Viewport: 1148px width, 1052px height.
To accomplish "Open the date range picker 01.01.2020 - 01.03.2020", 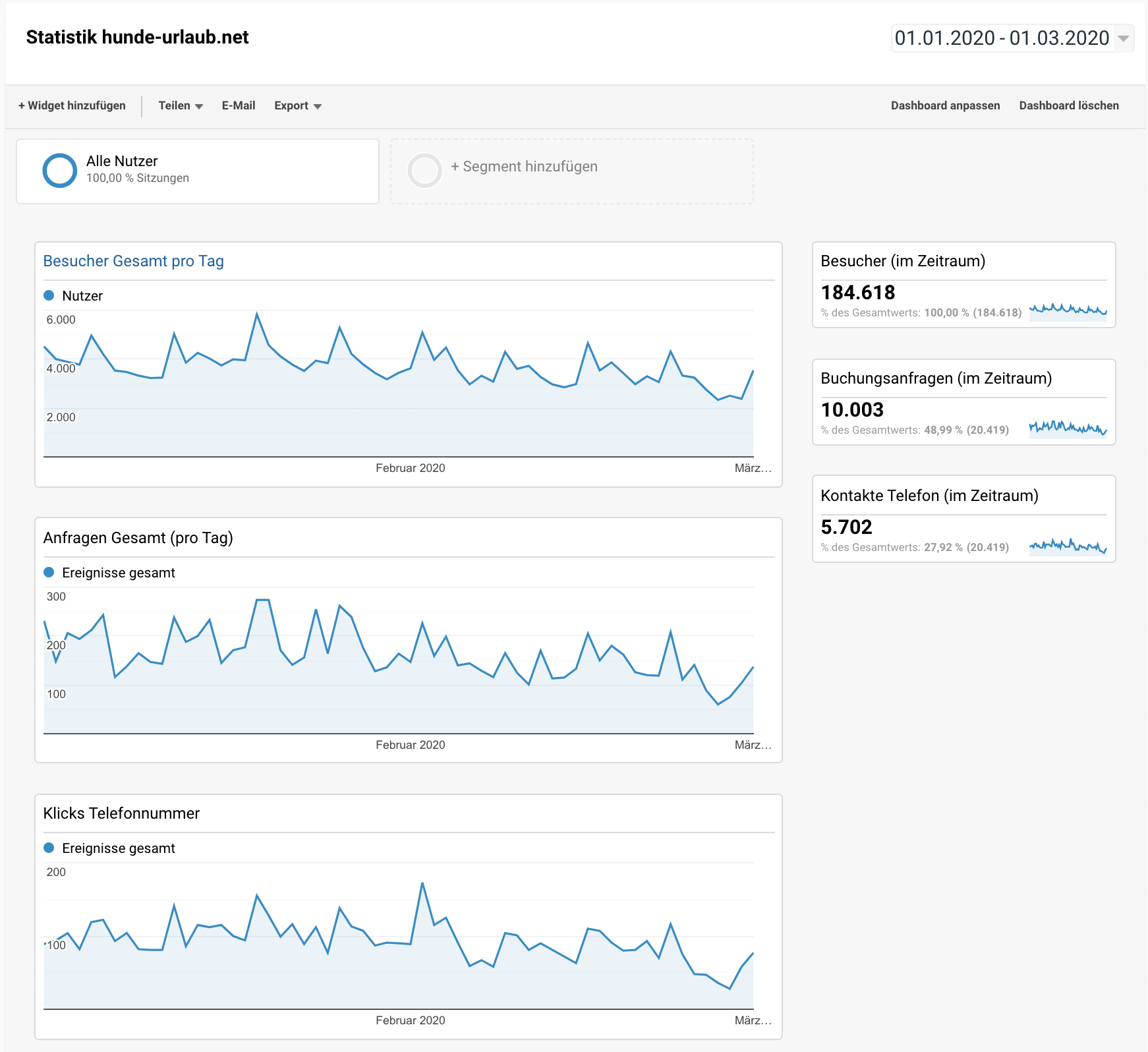I will (1012, 38).
